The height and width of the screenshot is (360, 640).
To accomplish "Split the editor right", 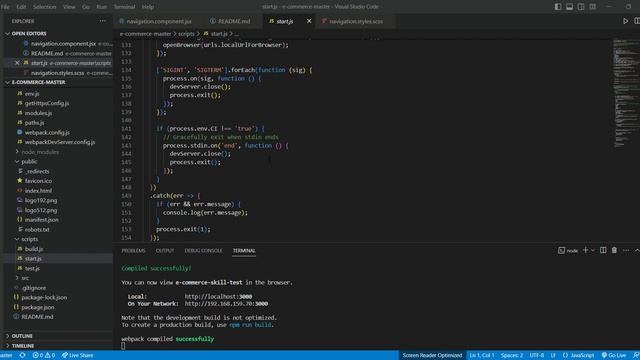I will [637, 21].
